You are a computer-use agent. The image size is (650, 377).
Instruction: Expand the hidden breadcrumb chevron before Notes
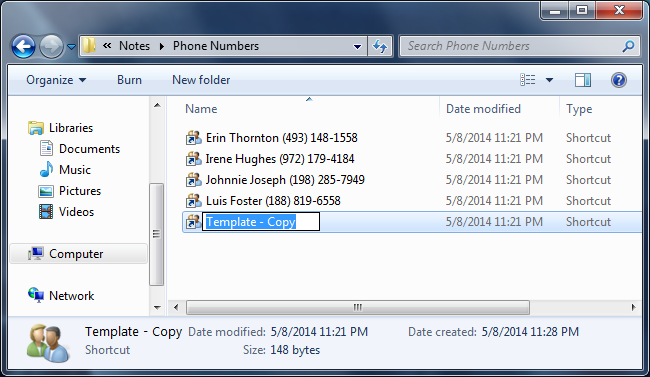tap(107, 46)
